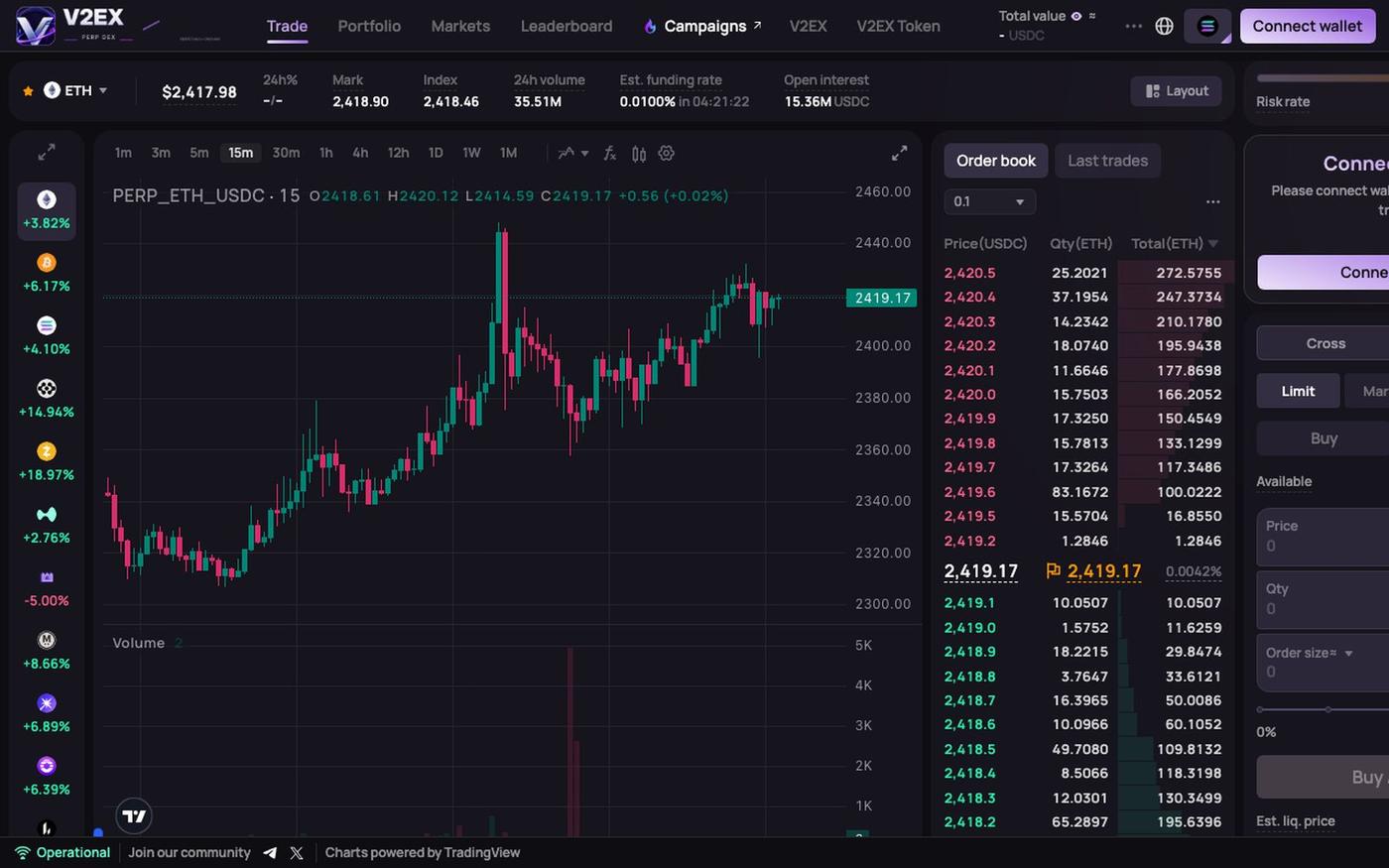Open the fx indicators icon
The width and height of the screenshot is (1389, 868).
pyautogui.click(x=610, y=153)
